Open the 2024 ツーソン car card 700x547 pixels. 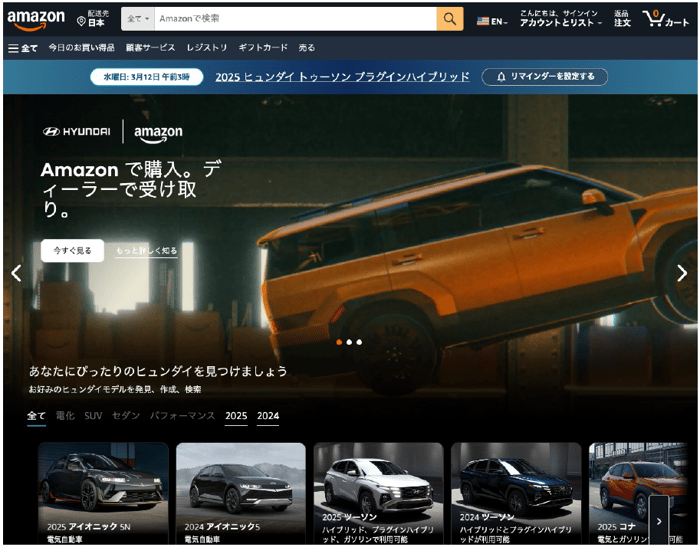[x=516, y=493]
